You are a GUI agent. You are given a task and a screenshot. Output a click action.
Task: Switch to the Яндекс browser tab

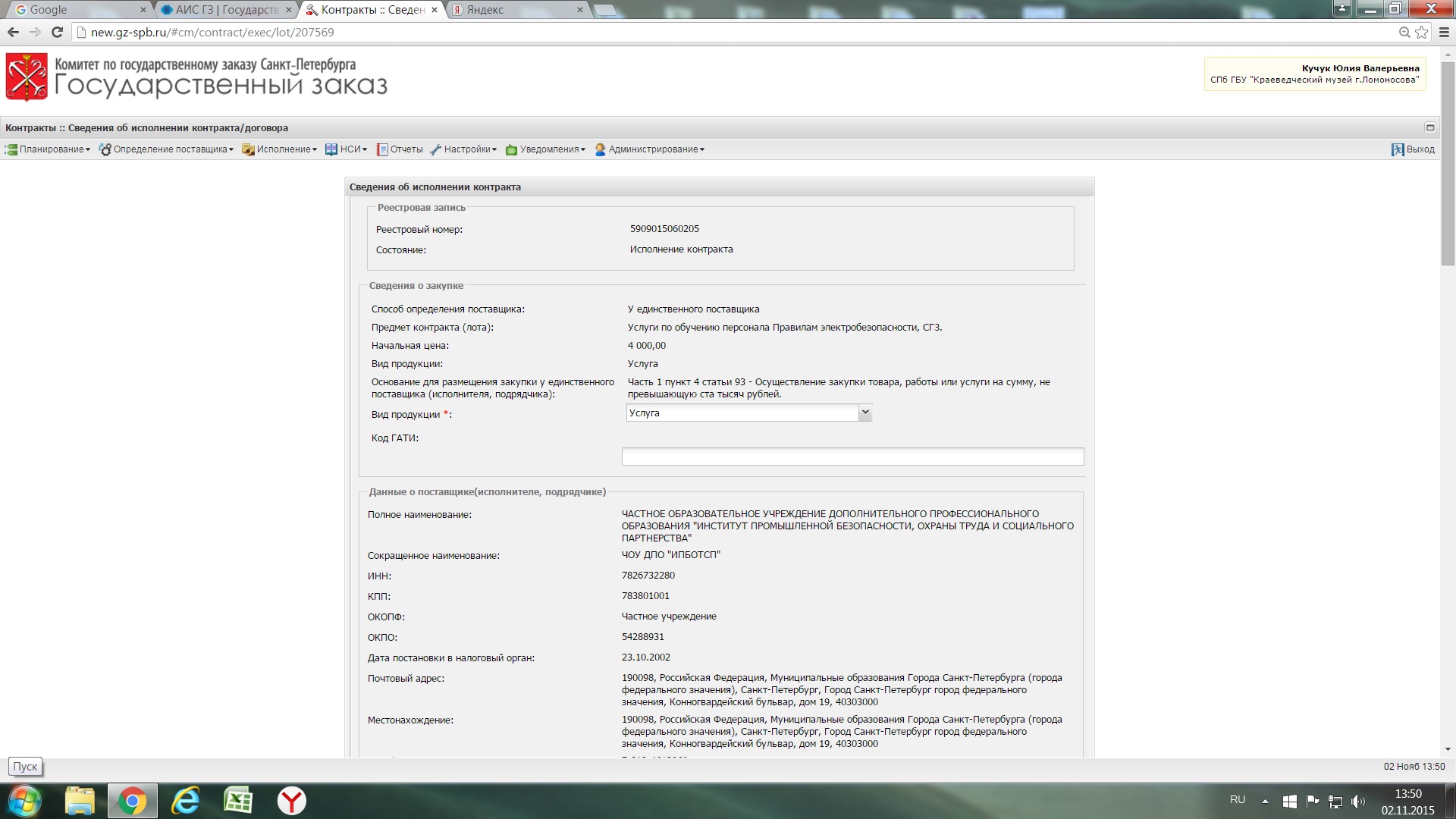click(485, 10)
